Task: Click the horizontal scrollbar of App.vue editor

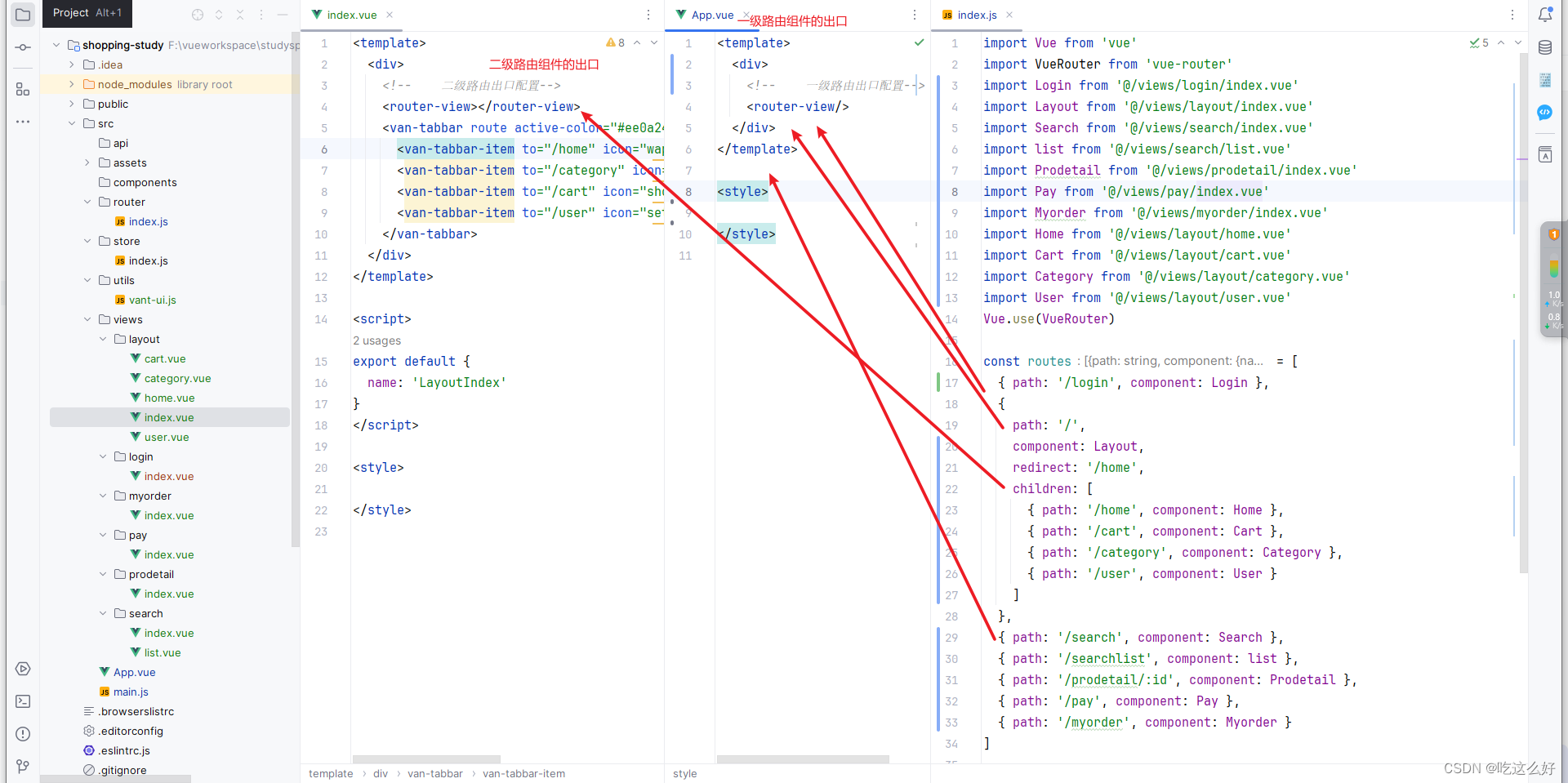Action: click(802, 759)
